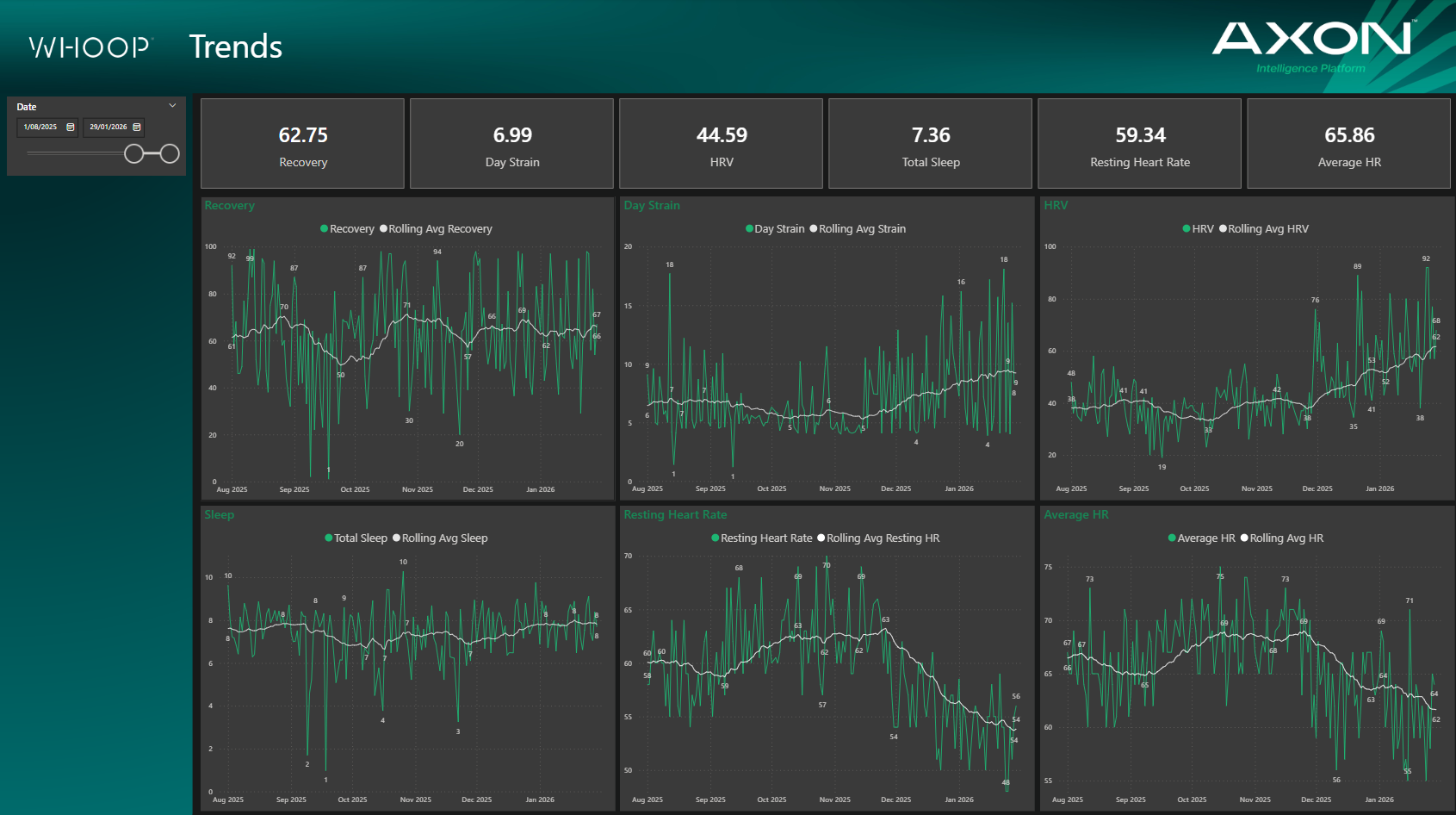Click the Rolling Avg Strain legend marker
1456x815 pixels.
(813, 228)
